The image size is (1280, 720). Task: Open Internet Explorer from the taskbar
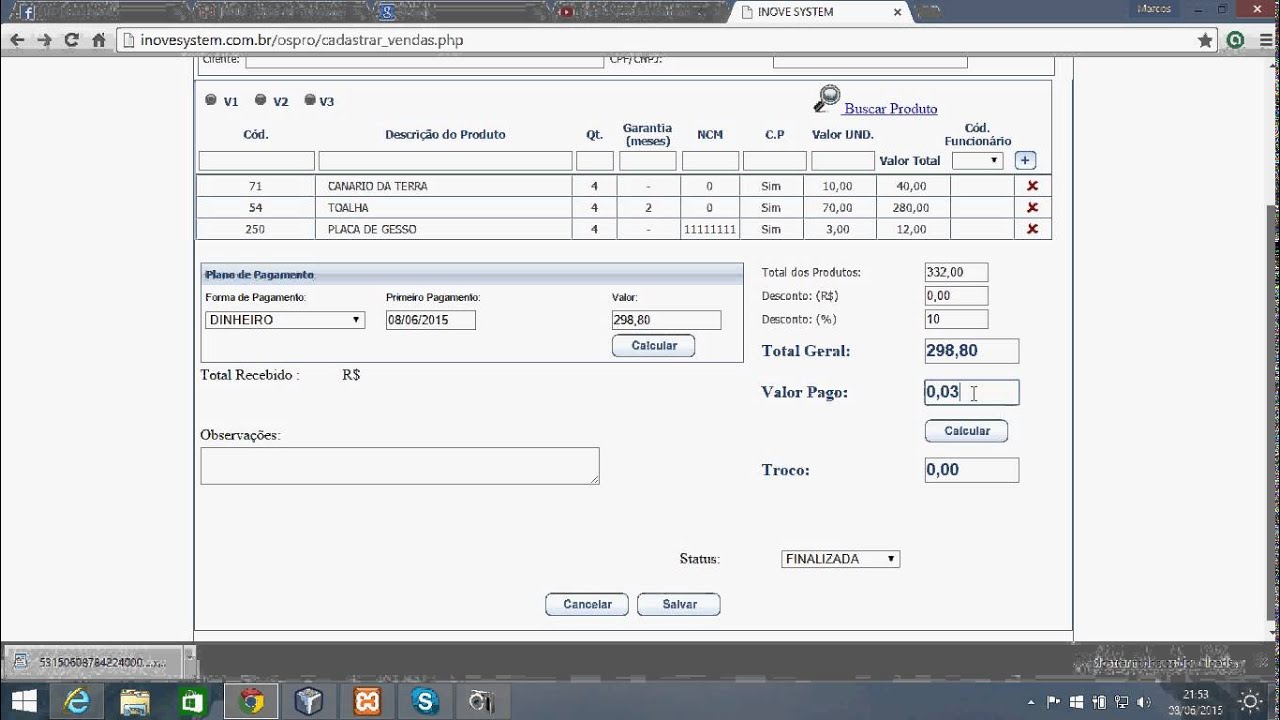point(77,701)
